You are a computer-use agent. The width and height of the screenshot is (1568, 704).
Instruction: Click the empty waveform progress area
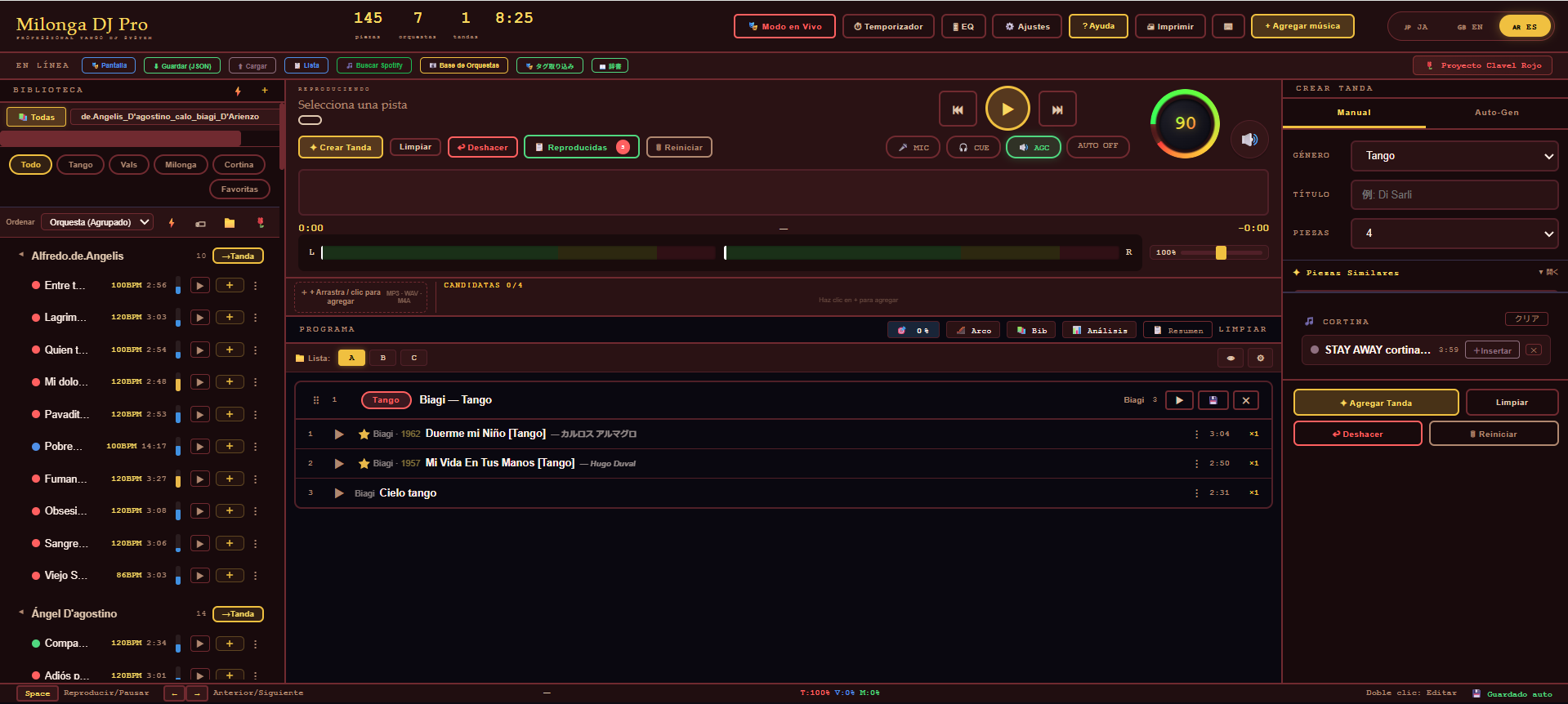click(x=783, y=193)
